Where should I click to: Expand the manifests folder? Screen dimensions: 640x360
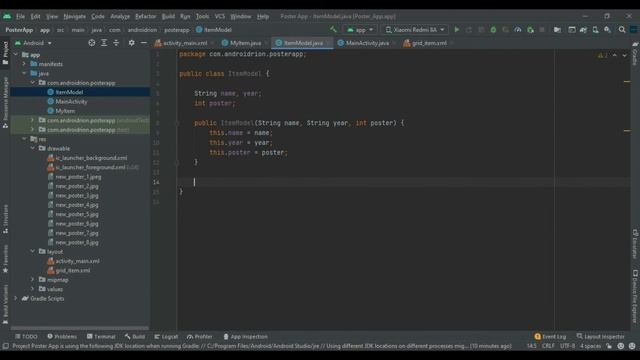(24, 64)
